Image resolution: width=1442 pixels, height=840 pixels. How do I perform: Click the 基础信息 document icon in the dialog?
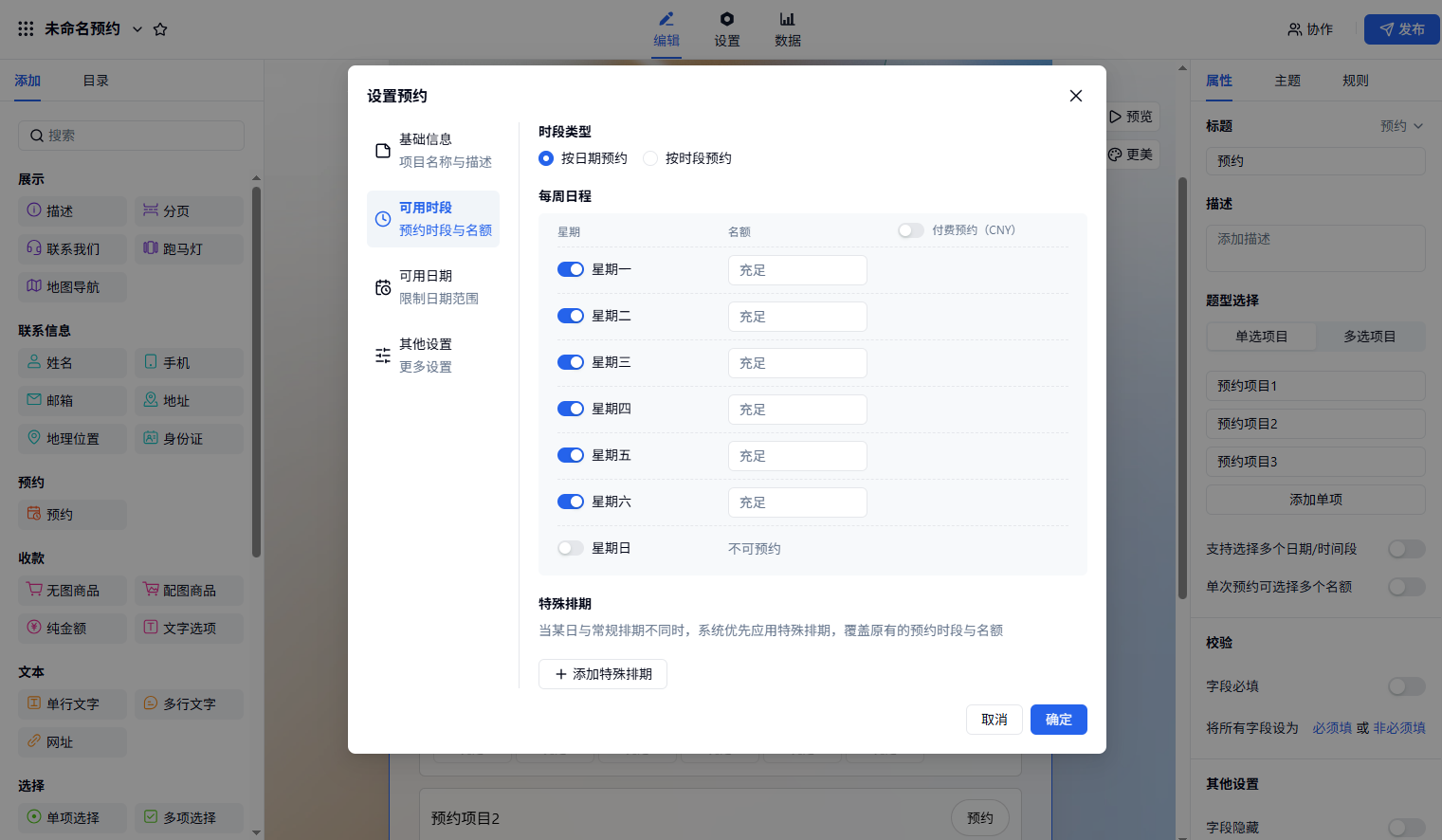[383, 151]
